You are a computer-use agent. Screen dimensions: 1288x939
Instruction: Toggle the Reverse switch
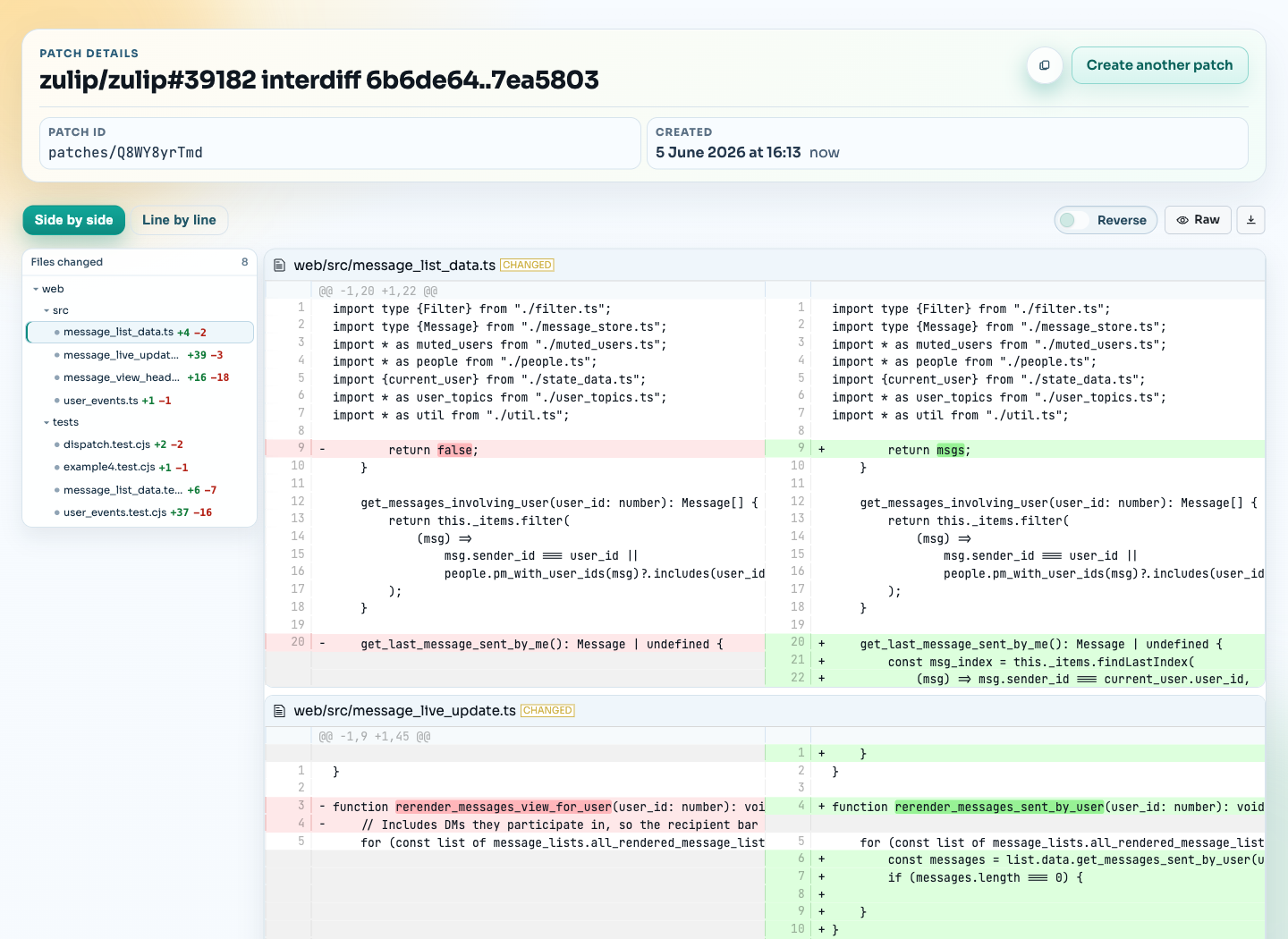point(1106,220)
